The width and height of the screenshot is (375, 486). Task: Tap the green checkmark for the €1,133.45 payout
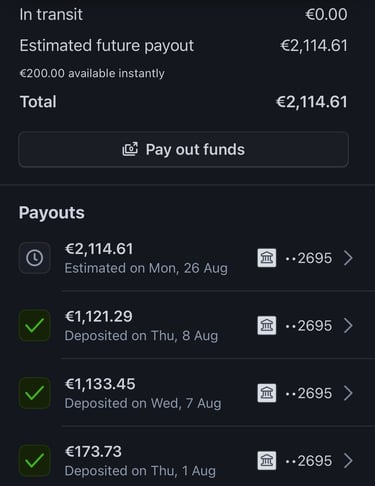[35, 393]
